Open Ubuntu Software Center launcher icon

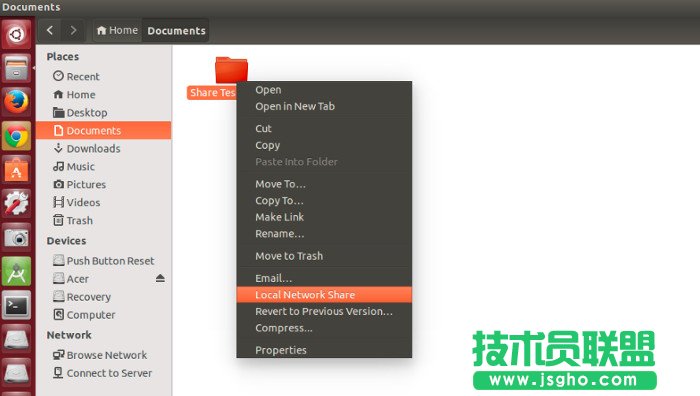17,170
